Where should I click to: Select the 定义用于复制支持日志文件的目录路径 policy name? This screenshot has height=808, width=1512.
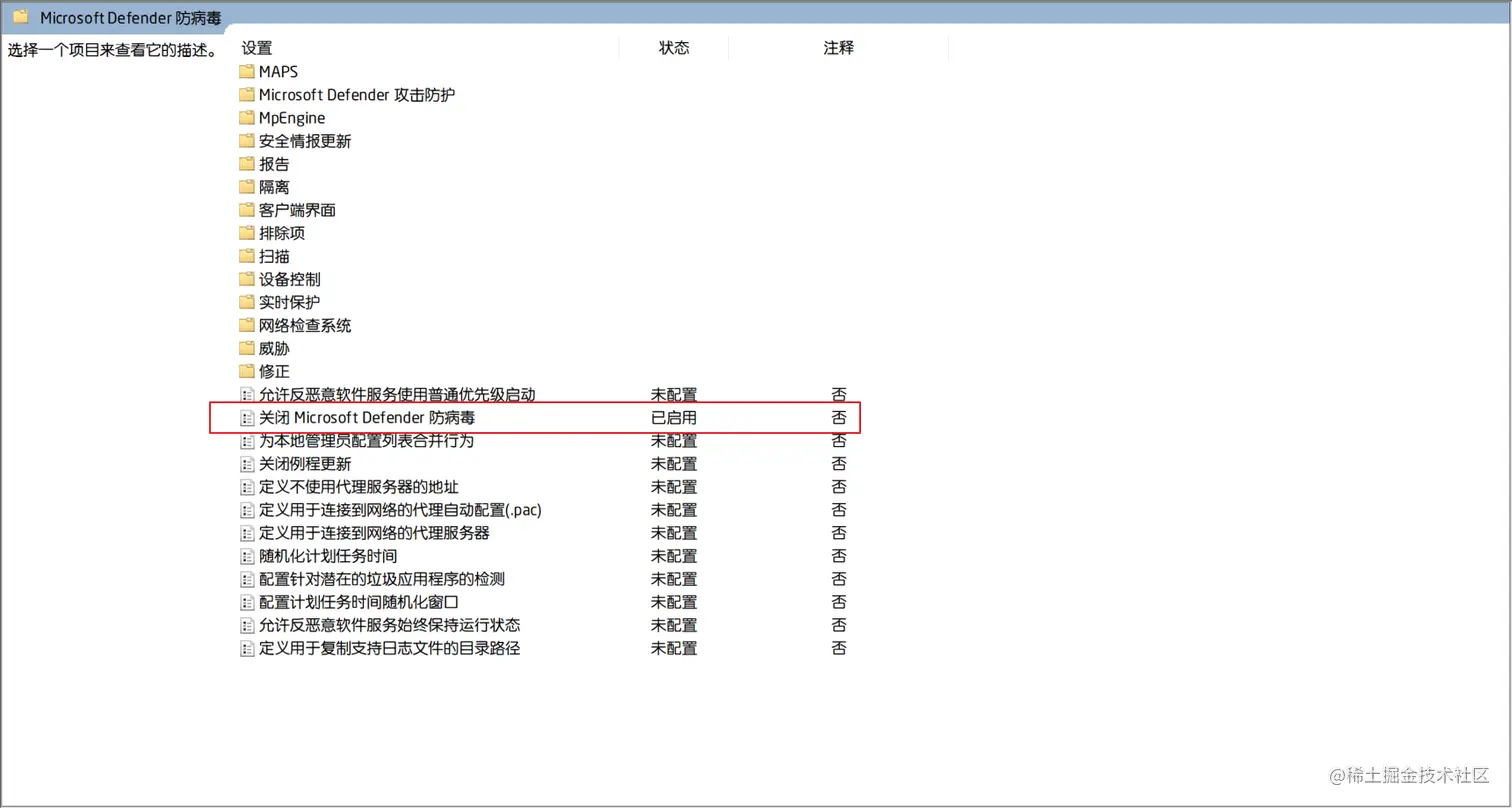(389, 648)
